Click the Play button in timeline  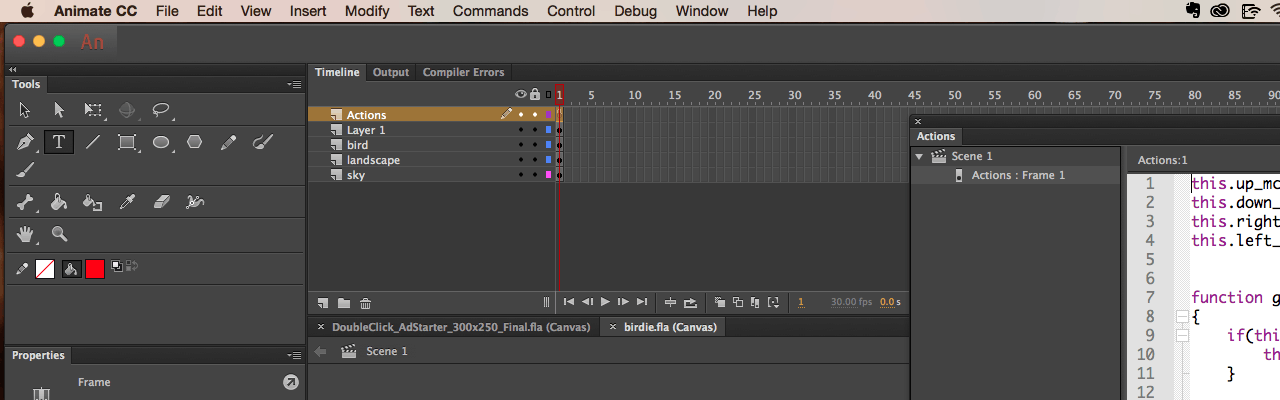[605, 302]
